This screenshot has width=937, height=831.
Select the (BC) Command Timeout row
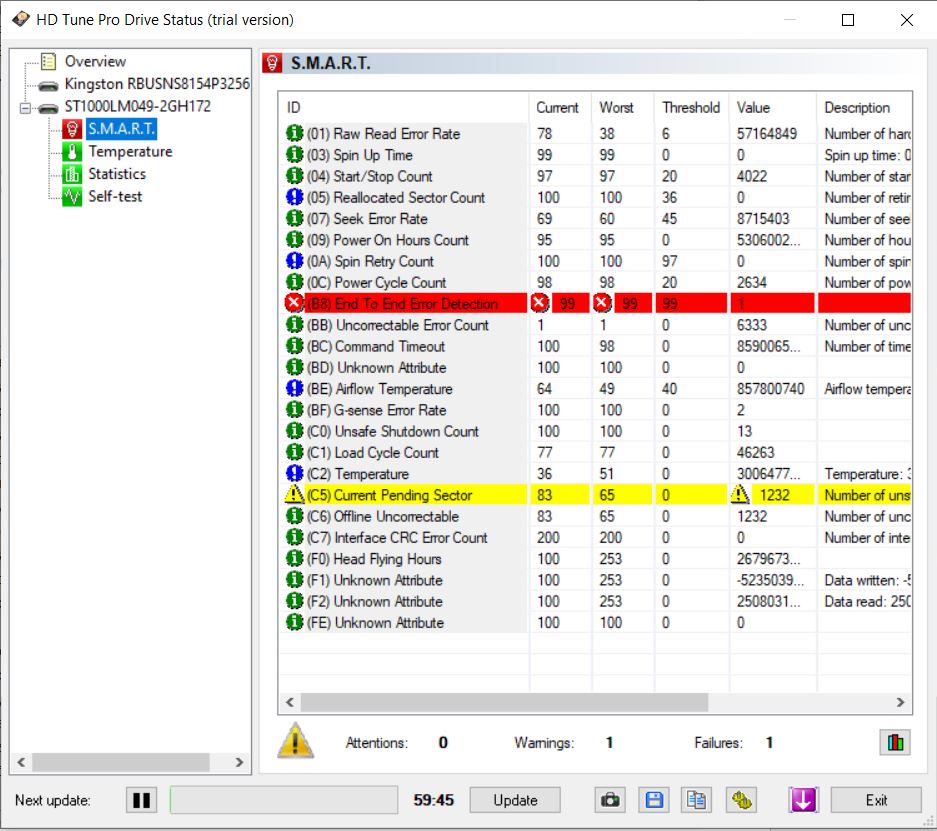[x=598, y=346]
